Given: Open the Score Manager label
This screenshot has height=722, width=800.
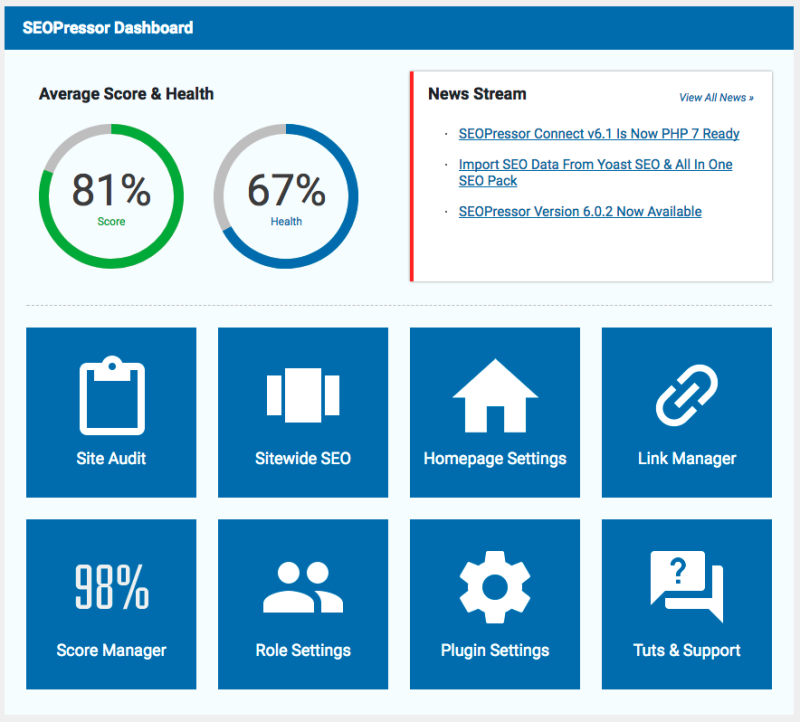Looking at the screenshot, I should click(111, 651).
